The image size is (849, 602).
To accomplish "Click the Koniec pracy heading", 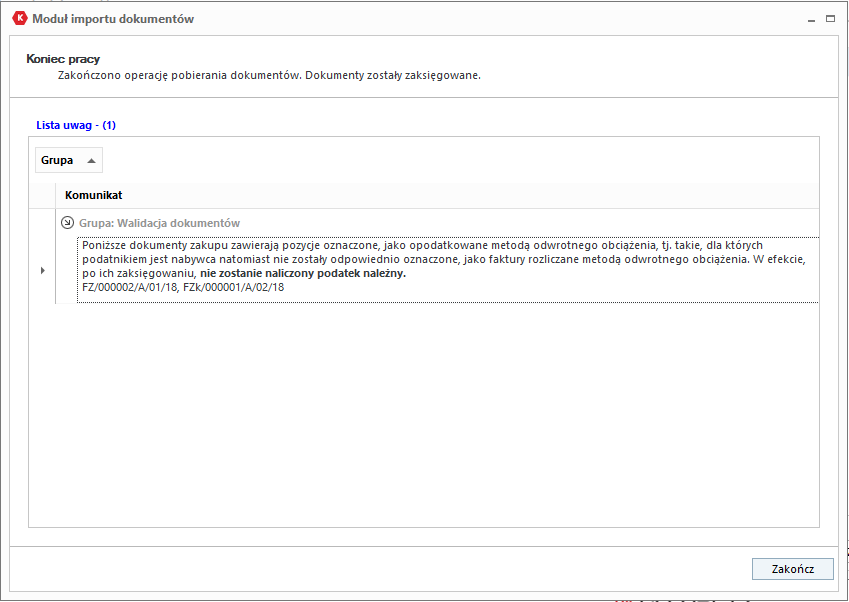I will 63,59.
